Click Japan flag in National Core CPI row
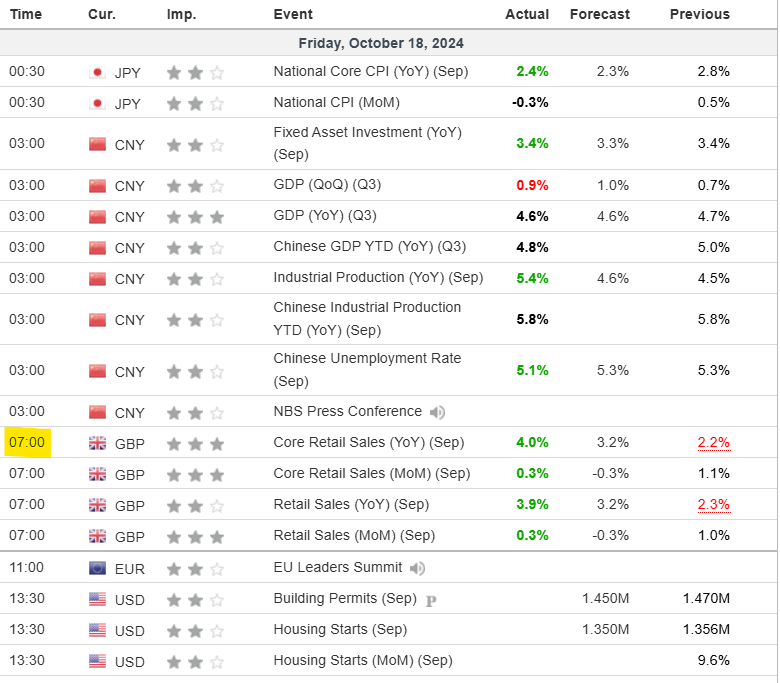Screen dimensions: 780x683 pos(97,72)
